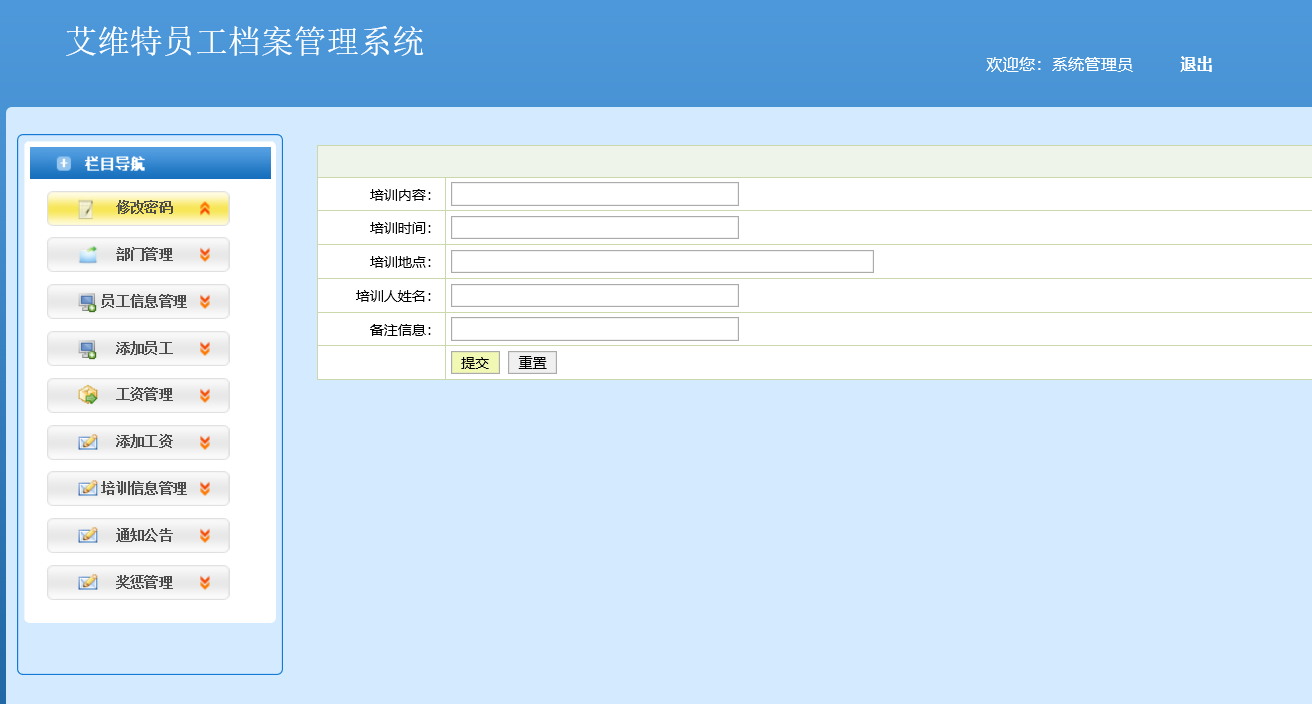The width and height of the screenshot is (1312, 704).
Task: Click the 培训时间: label
Action: [x=401, y=229]
